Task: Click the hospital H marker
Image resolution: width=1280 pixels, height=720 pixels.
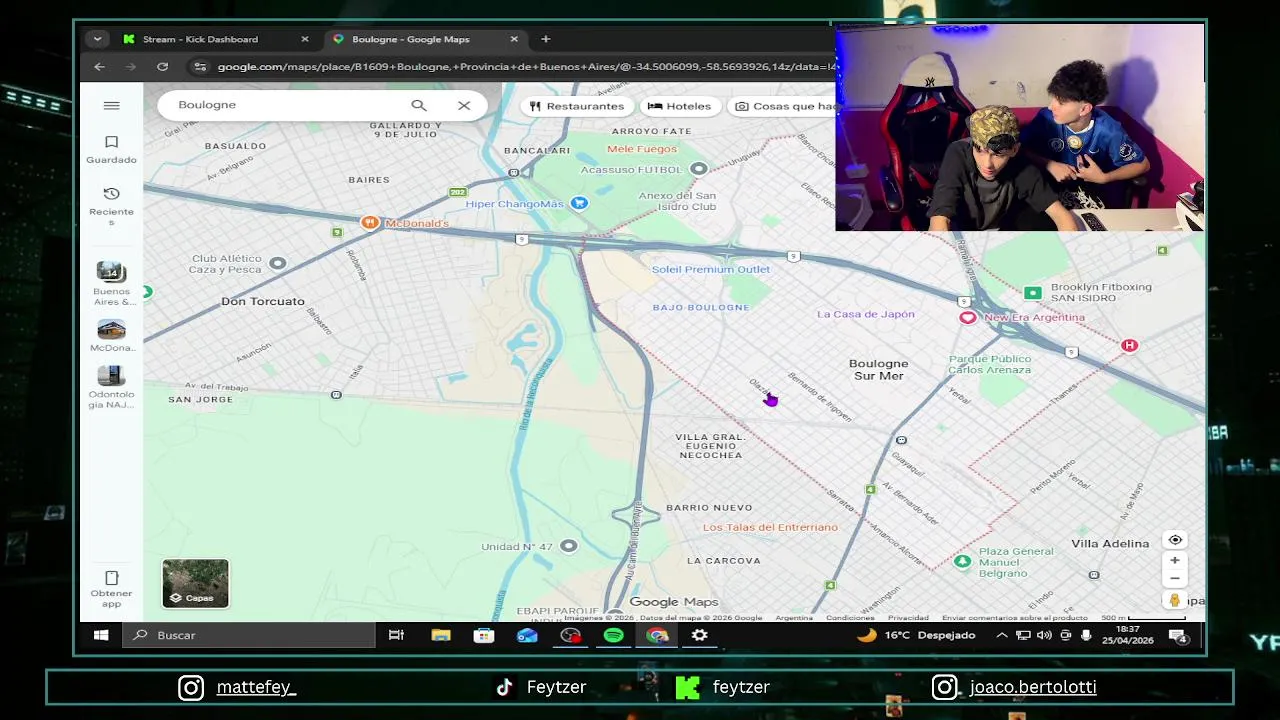Action: [x=1129, y=345]
